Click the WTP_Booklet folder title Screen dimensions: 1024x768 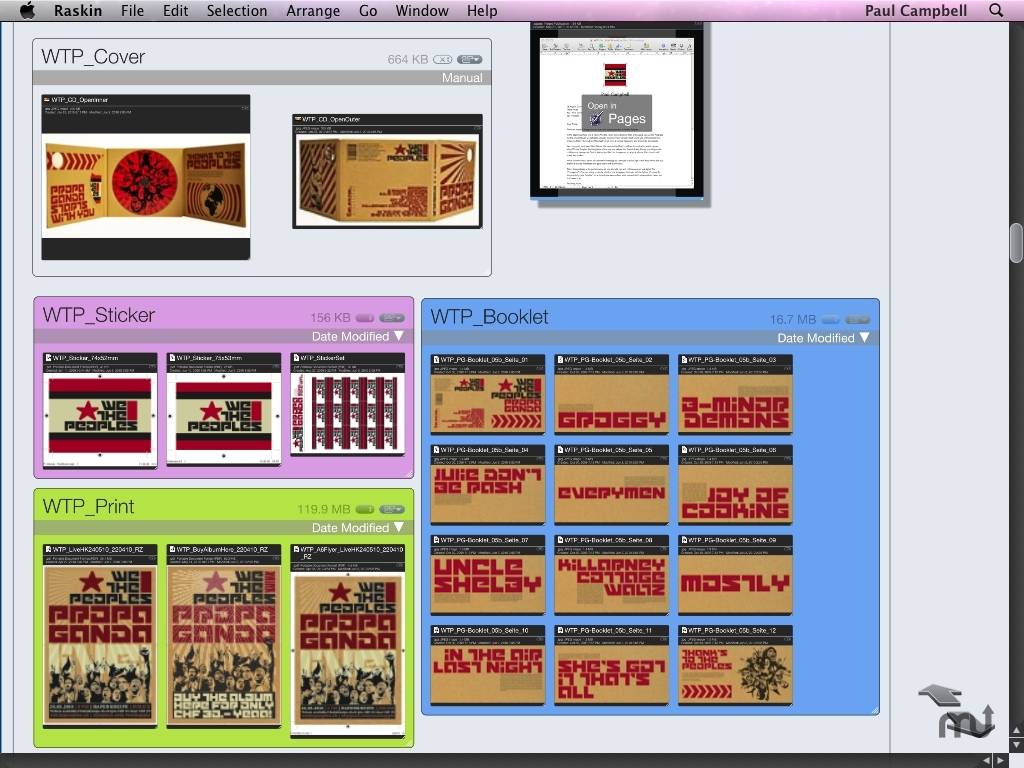point(489,317)
